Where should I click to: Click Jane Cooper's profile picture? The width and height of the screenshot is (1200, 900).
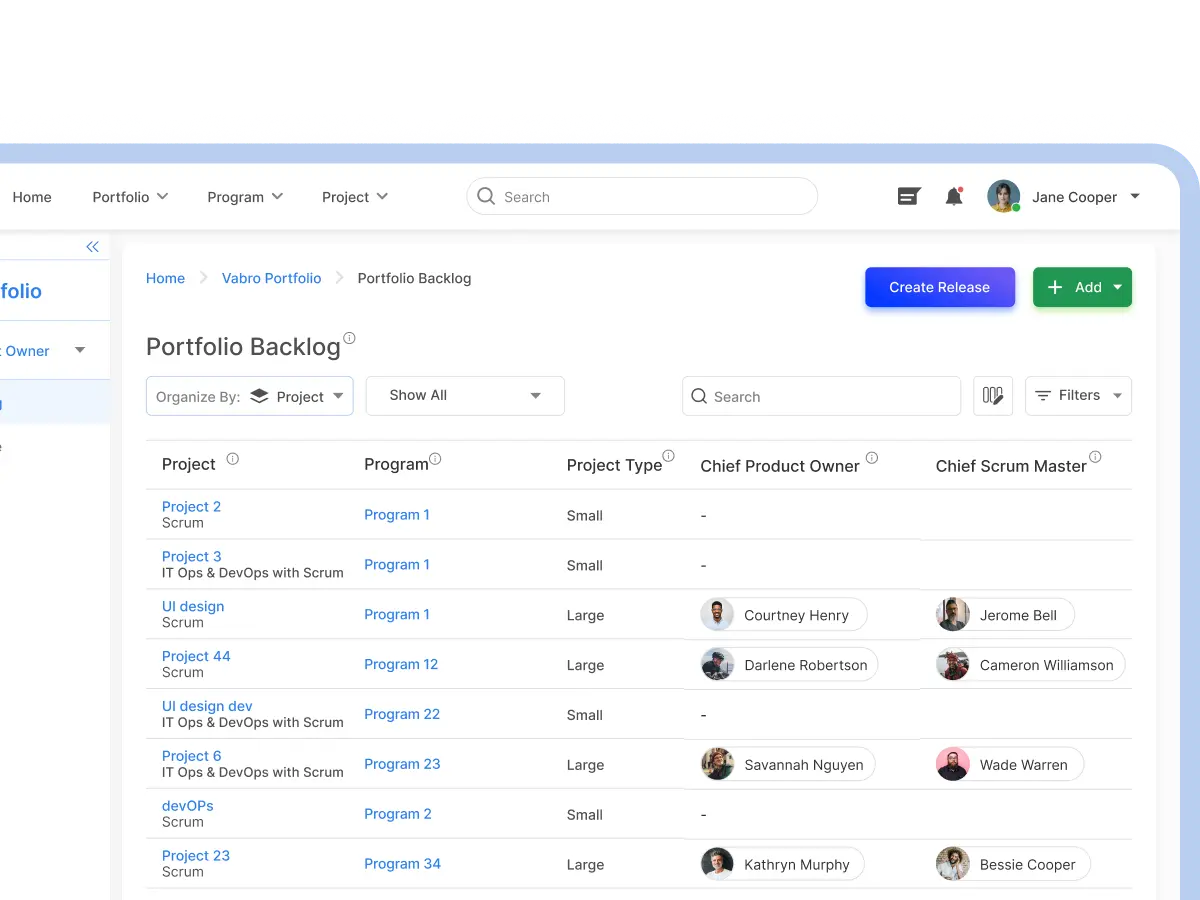1003,196
